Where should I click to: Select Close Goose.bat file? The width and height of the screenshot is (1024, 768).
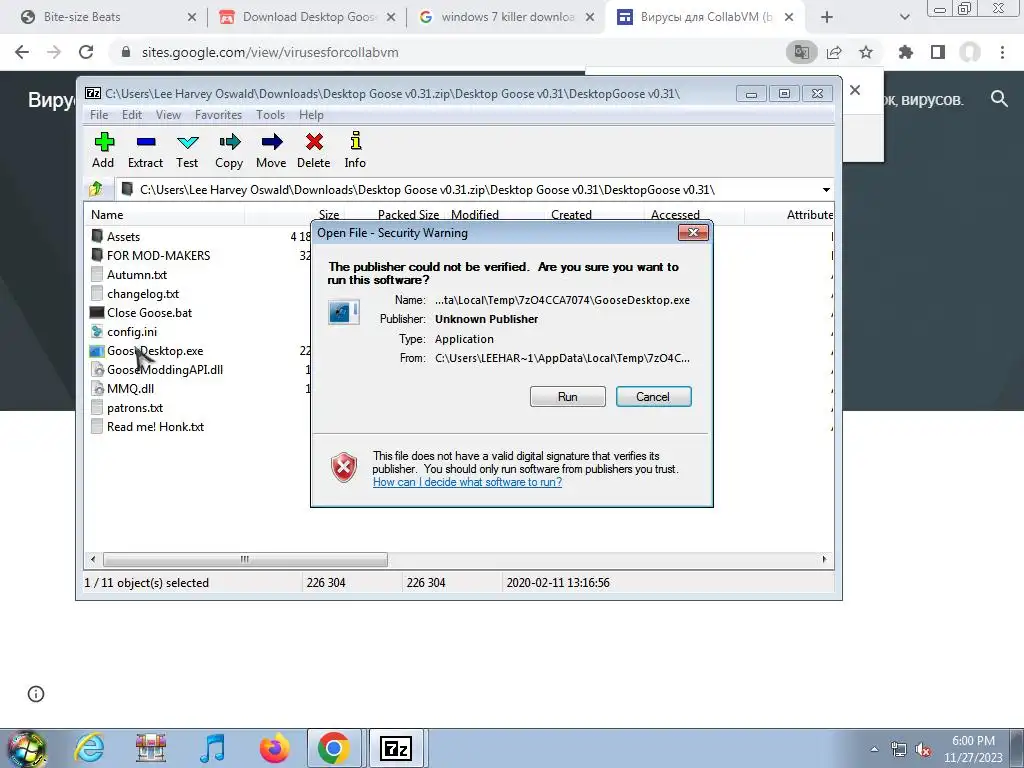[x=141, y=312]
